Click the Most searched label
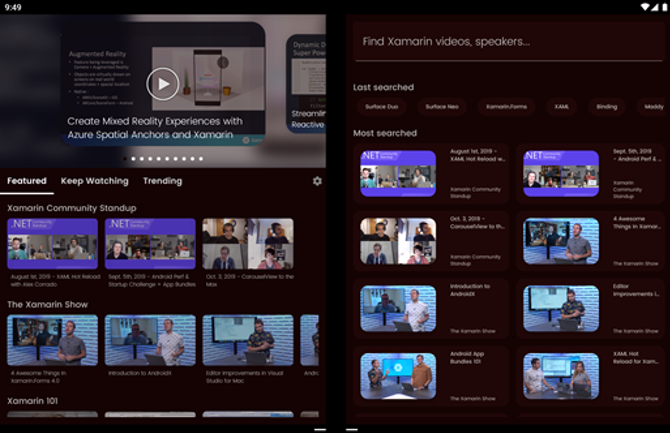Screen dimensions: 670x433 coord(385,133)
